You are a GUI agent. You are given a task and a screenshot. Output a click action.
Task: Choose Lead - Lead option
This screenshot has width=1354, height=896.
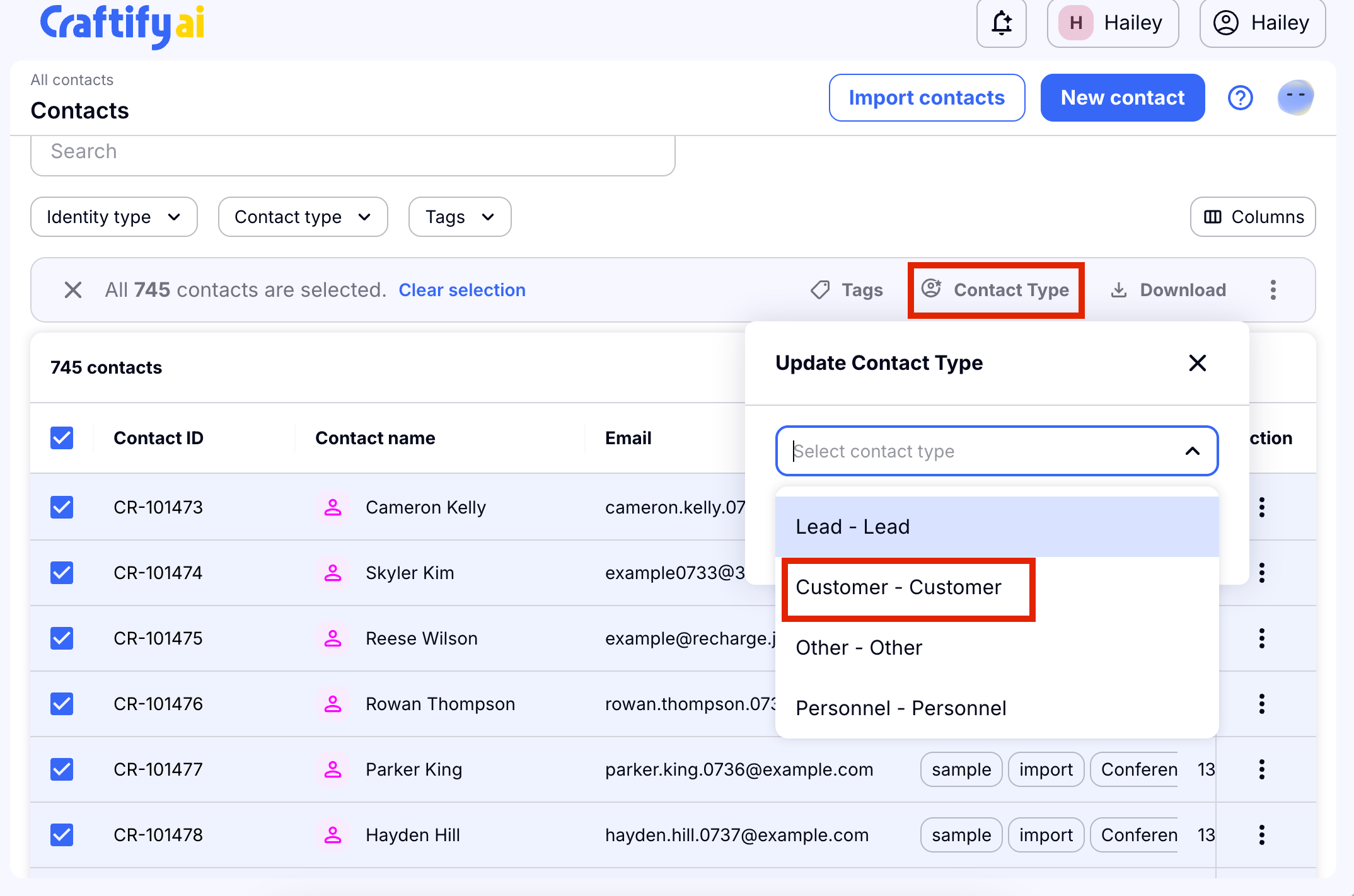point(997,527)
